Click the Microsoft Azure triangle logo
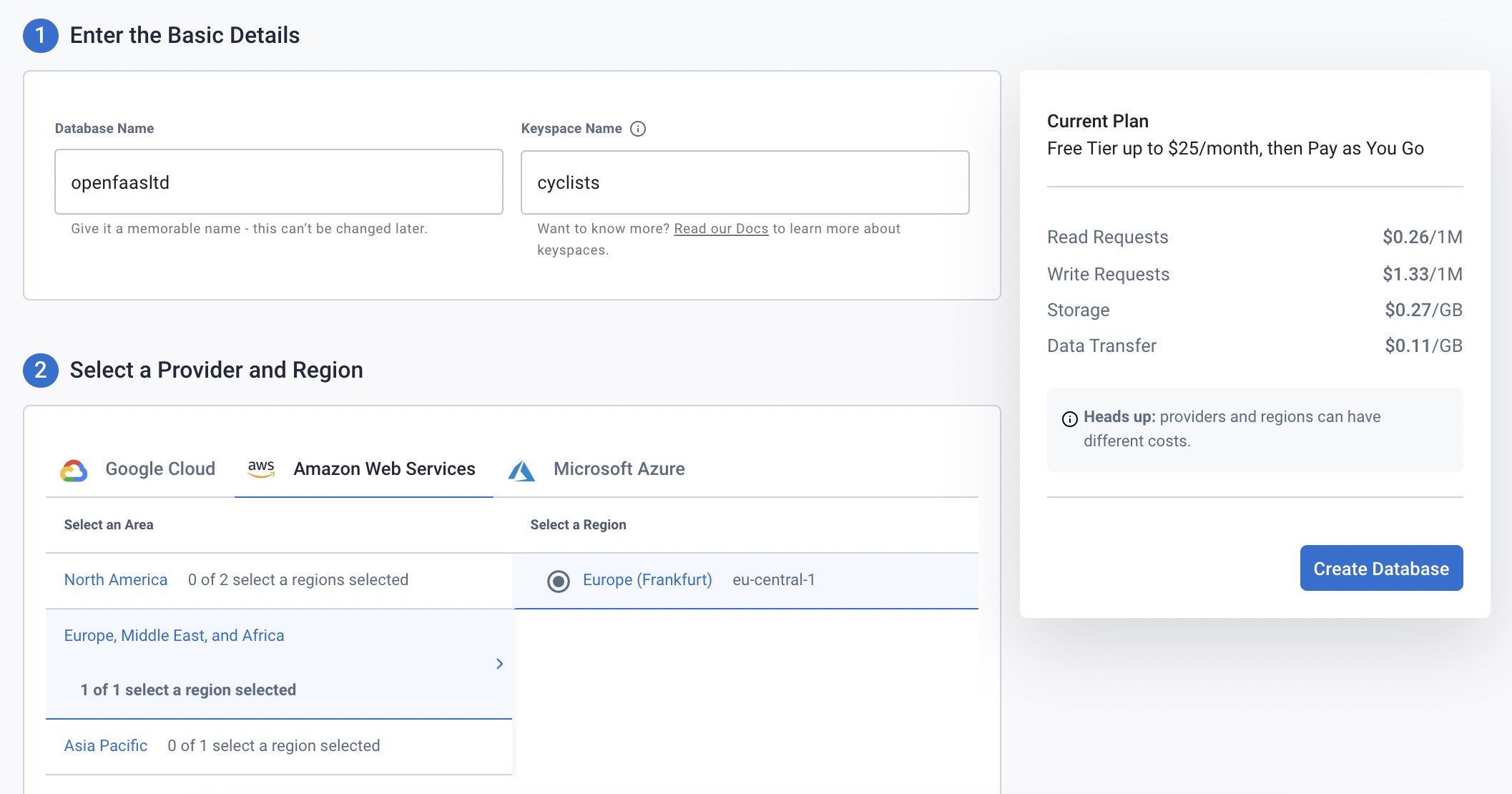This screenshot has height=794, width=1512. click(x=522, y=468)
